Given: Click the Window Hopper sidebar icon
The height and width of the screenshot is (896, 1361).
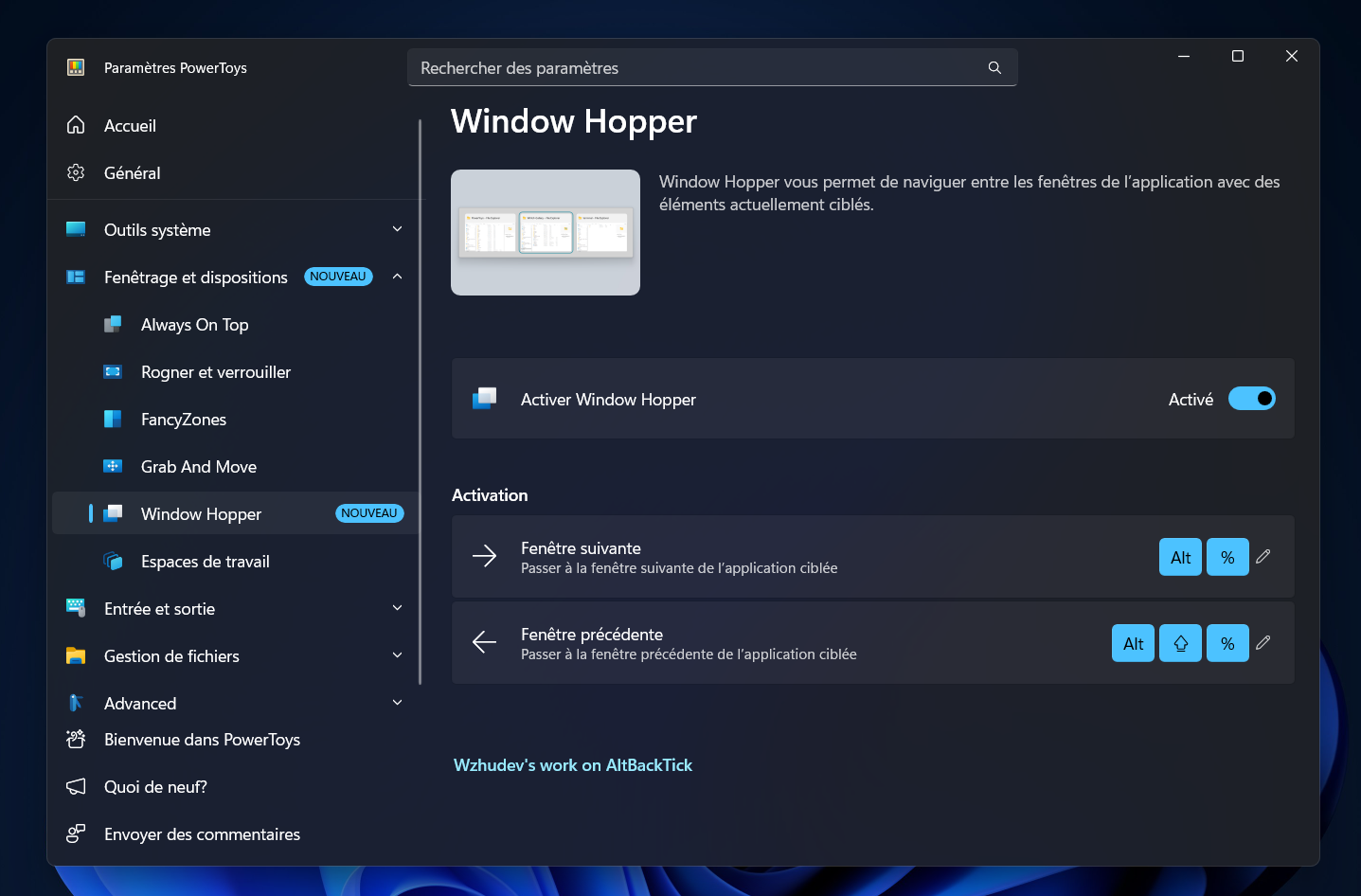Looking at the screenshot, I should [x=113, y=513].
